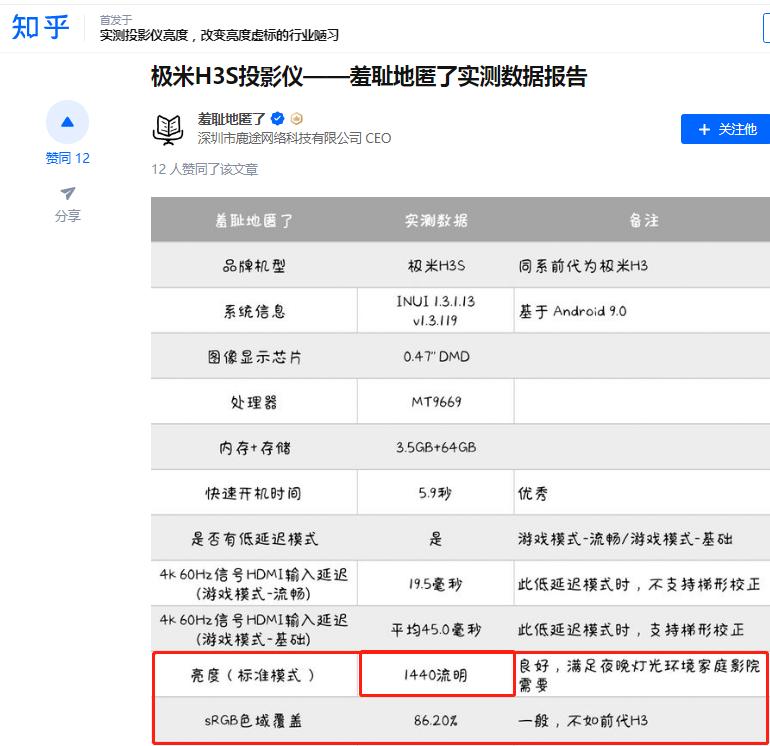This screenshot has height=746, width=770.
Task: Click the blue verified badge beside author name
Action: (277, 118)
